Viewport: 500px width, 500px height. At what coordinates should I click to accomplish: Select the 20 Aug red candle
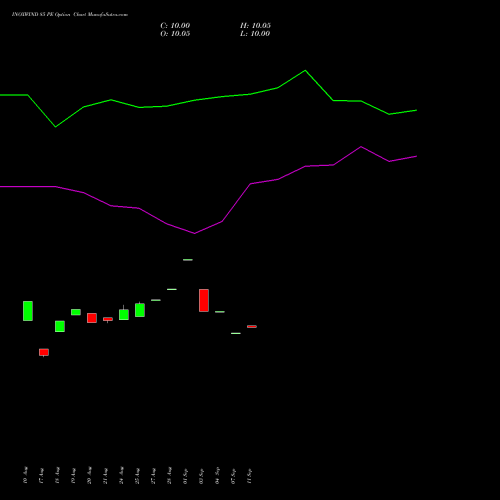[x=92, y=318]
